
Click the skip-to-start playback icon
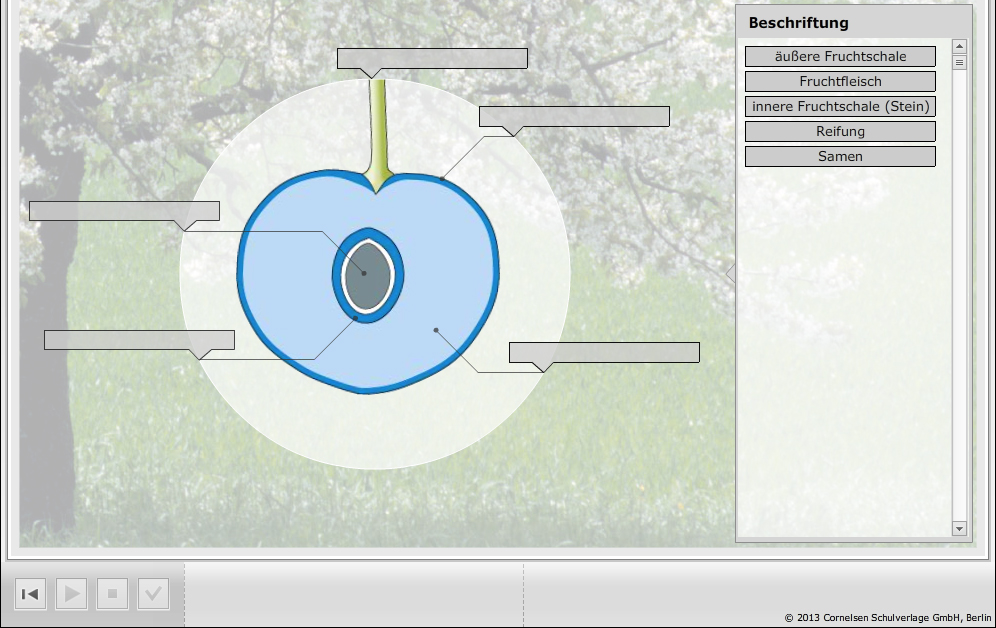pos(30,595)
